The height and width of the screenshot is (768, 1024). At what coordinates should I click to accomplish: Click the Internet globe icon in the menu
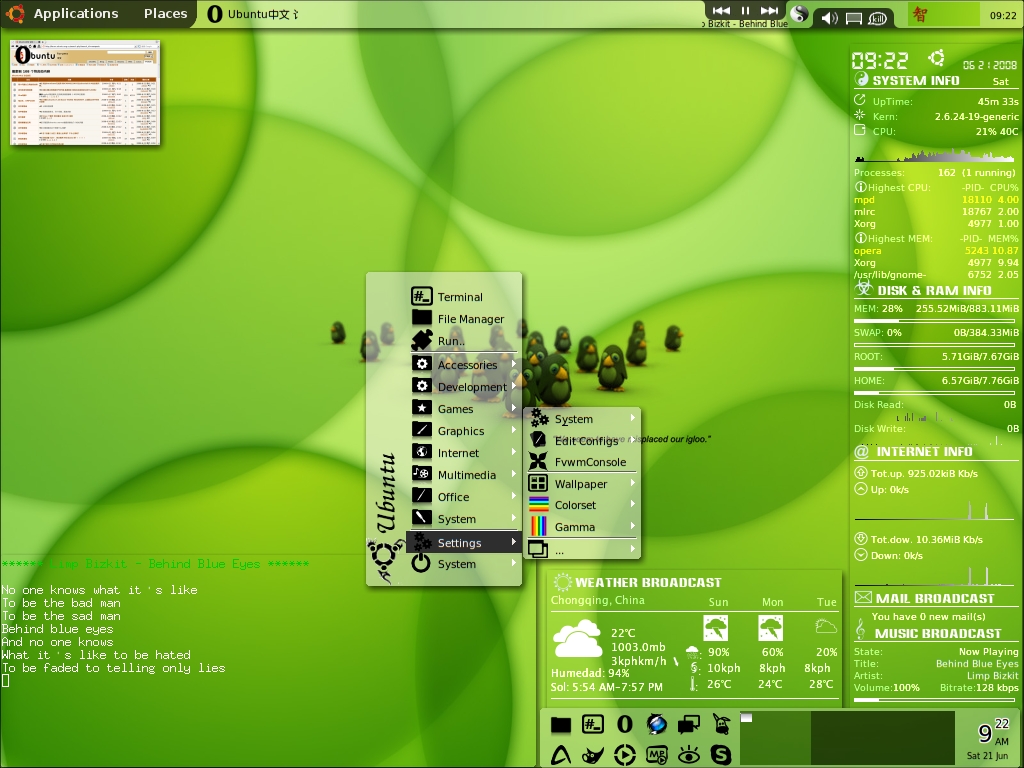pyautogui.click(x=421, y=452)
